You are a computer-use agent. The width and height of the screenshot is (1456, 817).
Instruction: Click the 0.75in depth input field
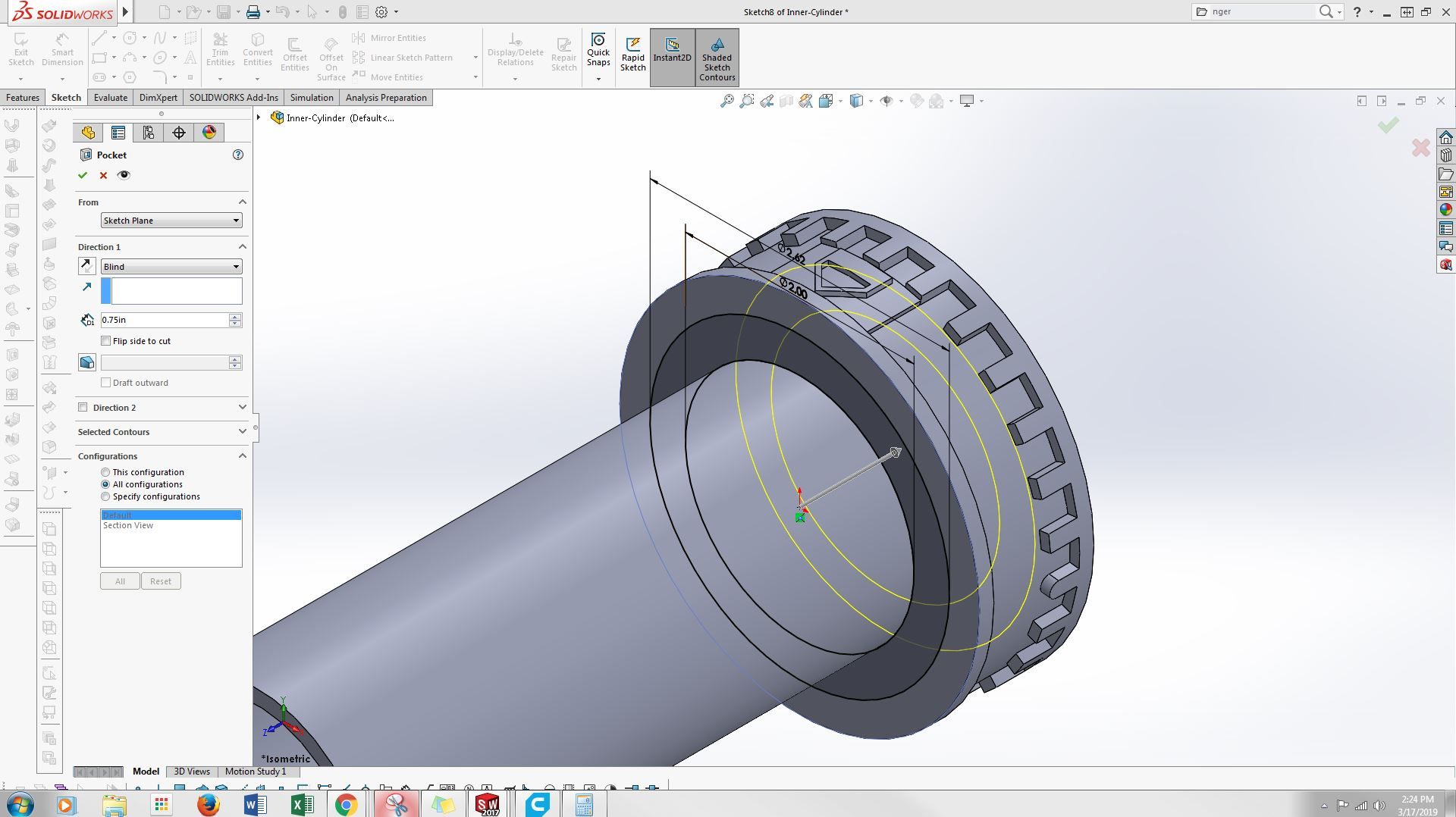pyautogui.click(x=165, y=320)
